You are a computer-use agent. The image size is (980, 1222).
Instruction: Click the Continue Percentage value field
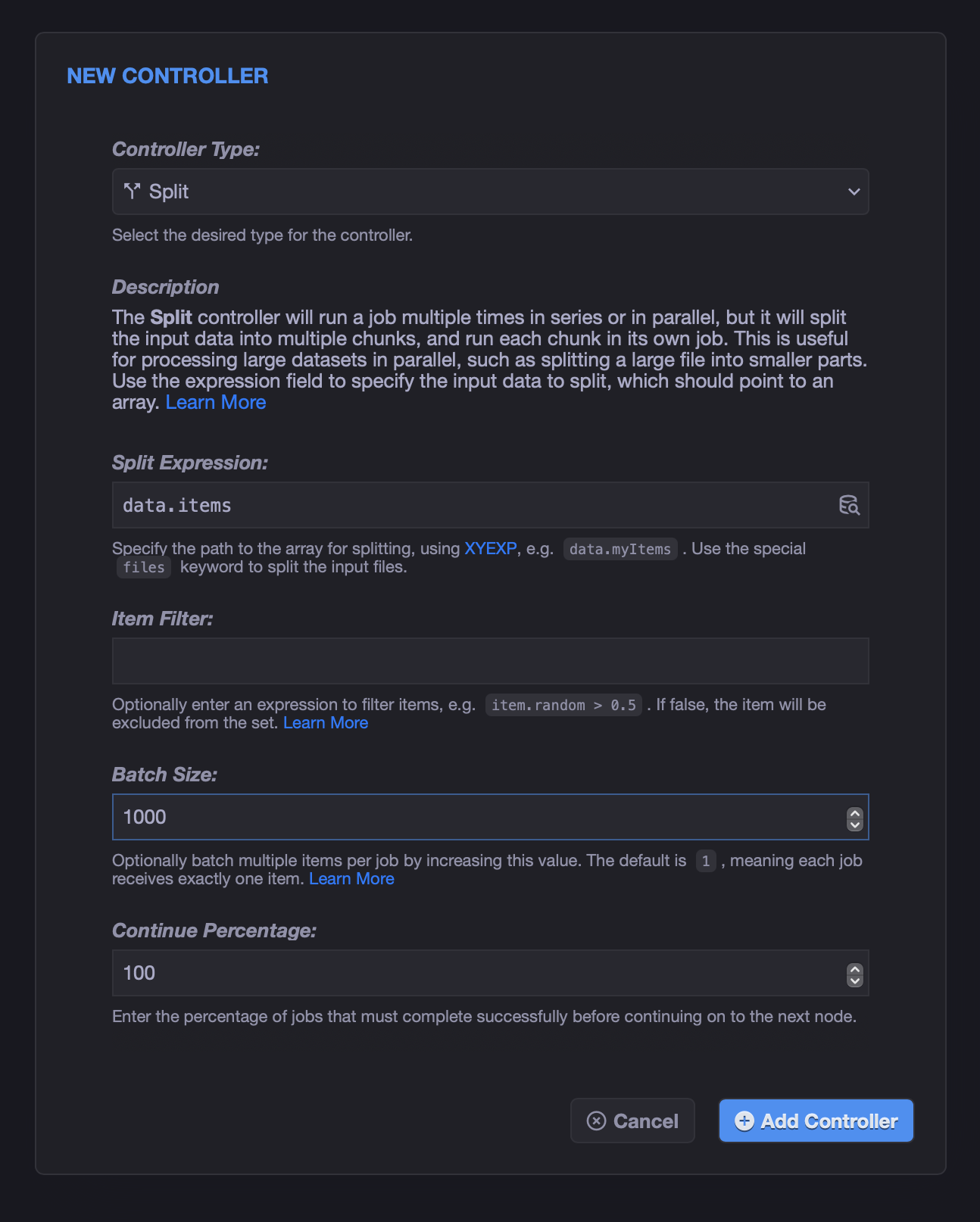point(479,973)
